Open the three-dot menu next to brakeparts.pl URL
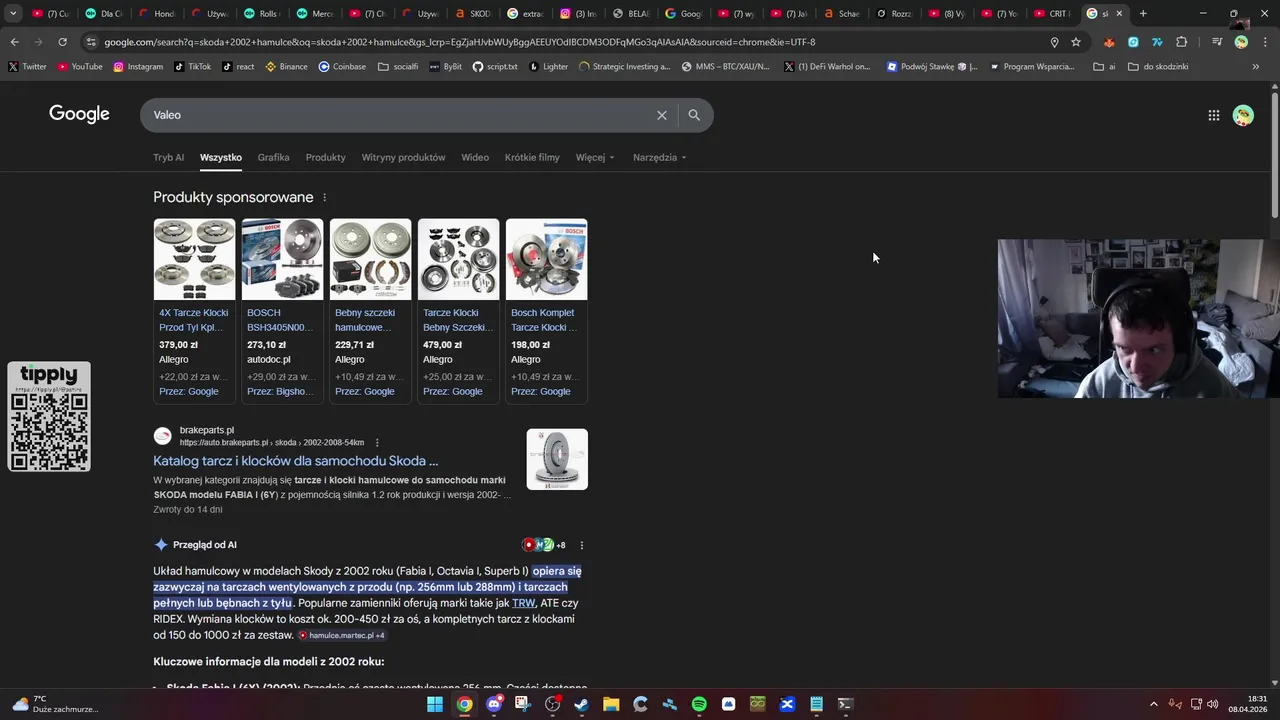Viewport: 1280px width, 720px height. click(x=377, y=442)
